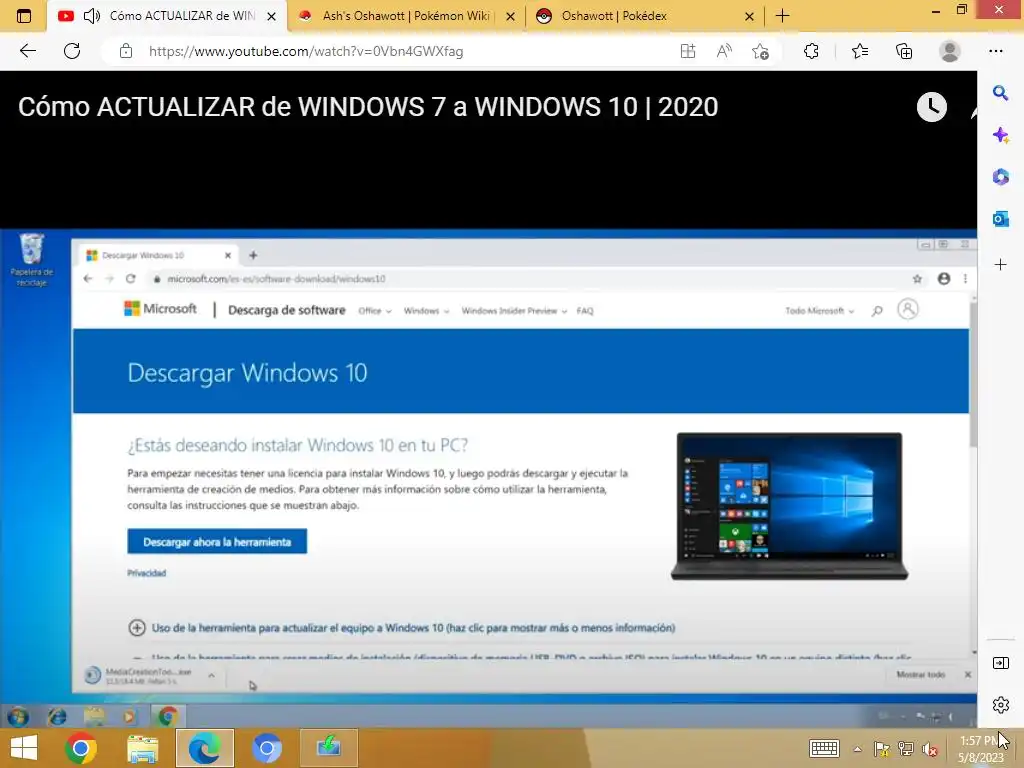Click the network tray icon

906,750
